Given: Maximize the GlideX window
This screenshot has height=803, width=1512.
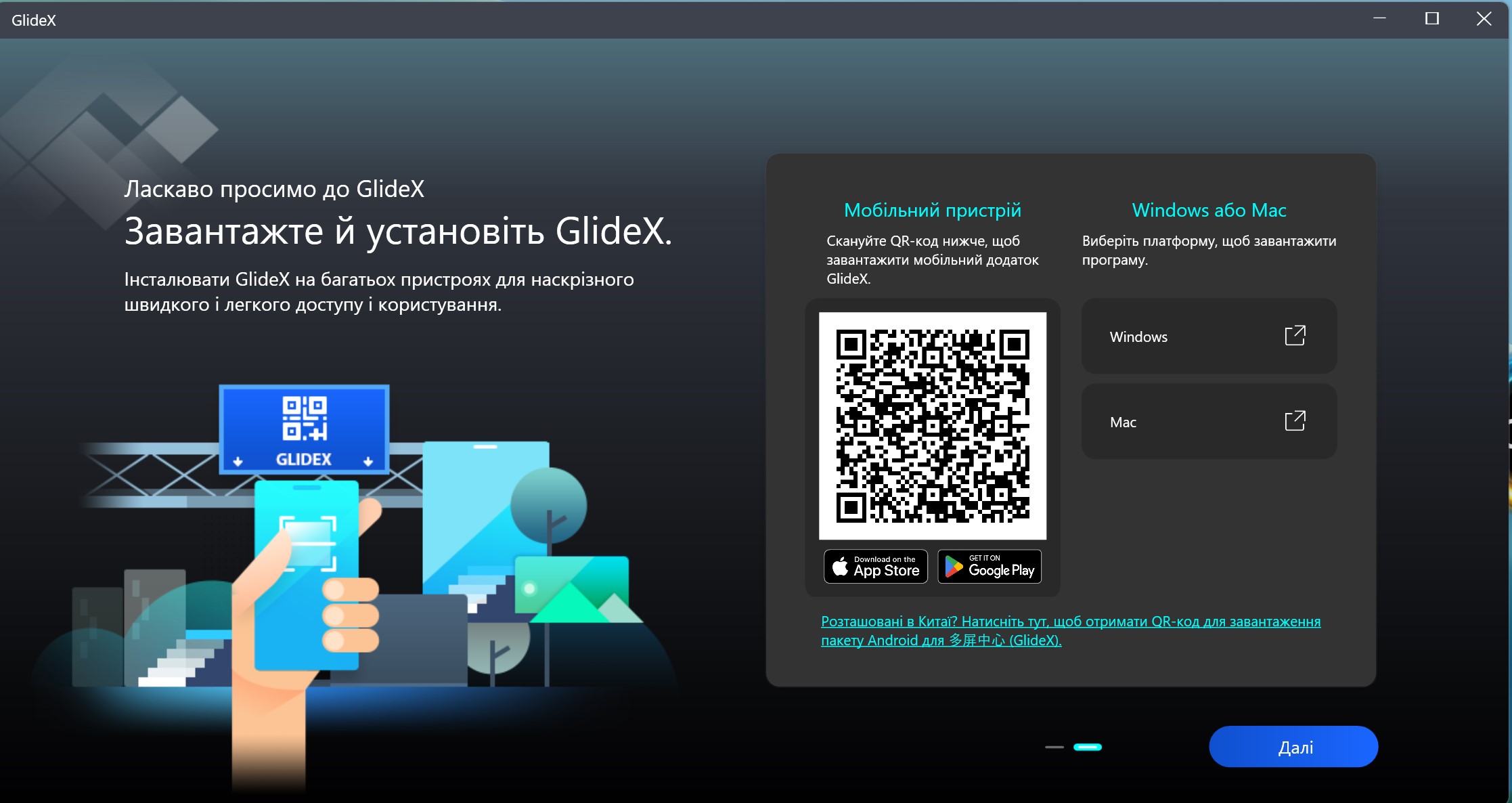Looking at the screenshot, I should click(x=1431, y=19).
